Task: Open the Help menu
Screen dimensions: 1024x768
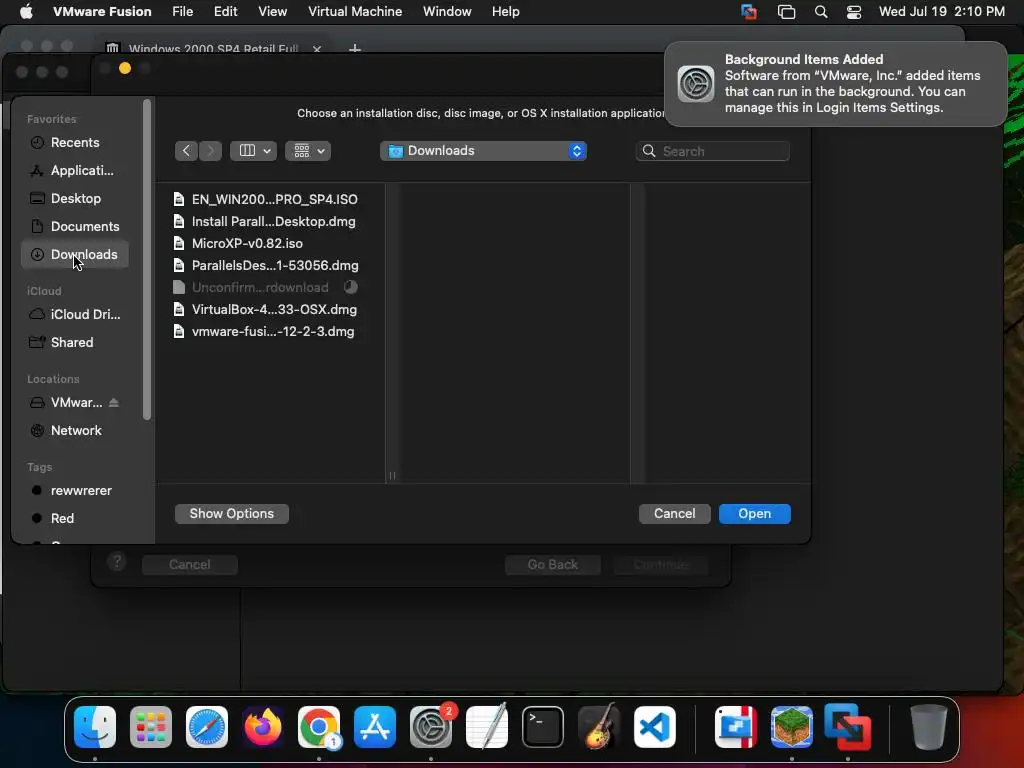Action: (x=505, y=12)
